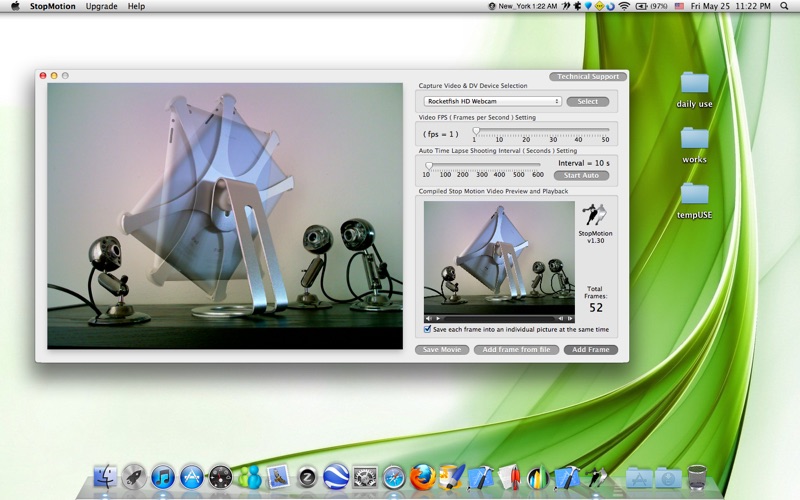Click the Total Frames count '52'
800x500 pixels.
pyautogui.click(x=596, y=308)
